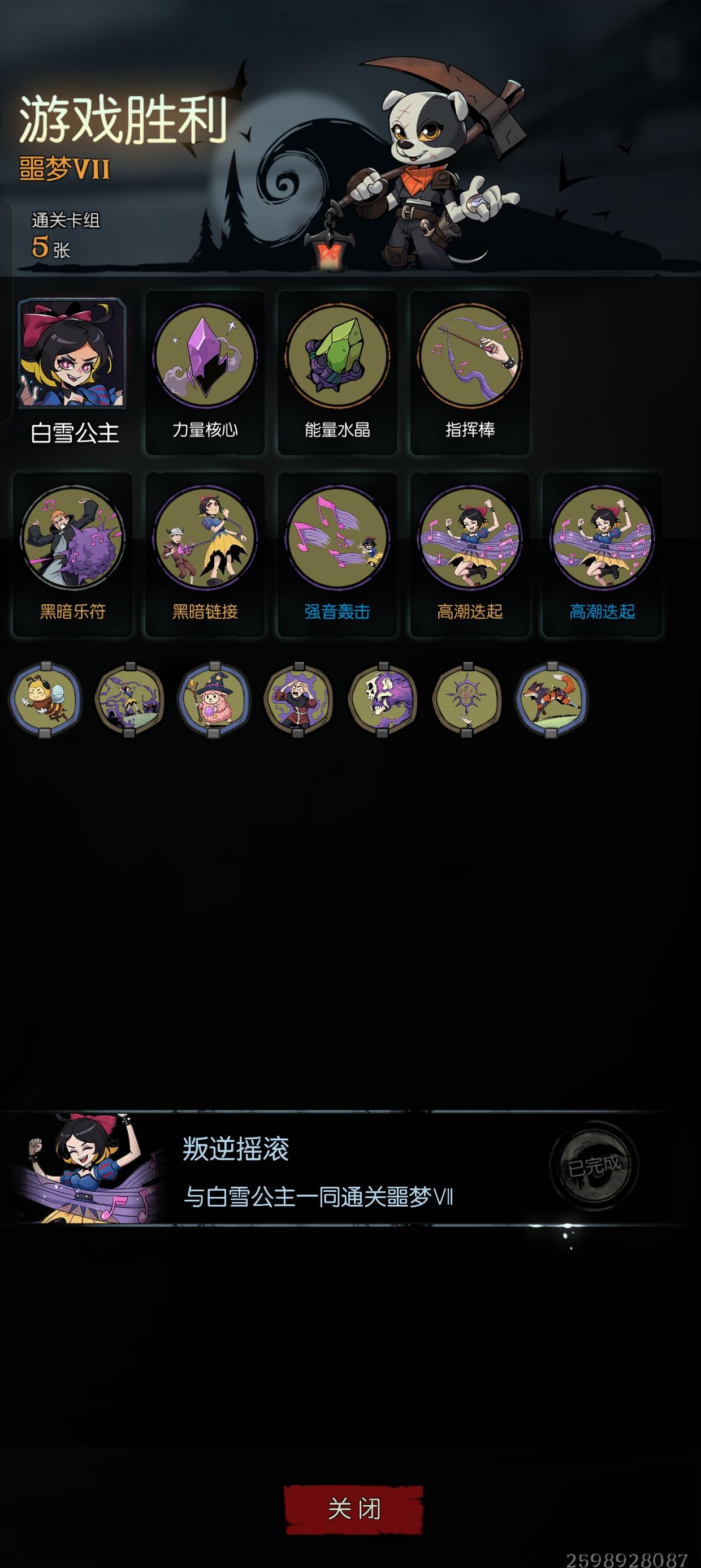Select the blue-labeled 高潮迭起 card
The height and width of the screenshot is (1568, 701).
tap(602, 554)
